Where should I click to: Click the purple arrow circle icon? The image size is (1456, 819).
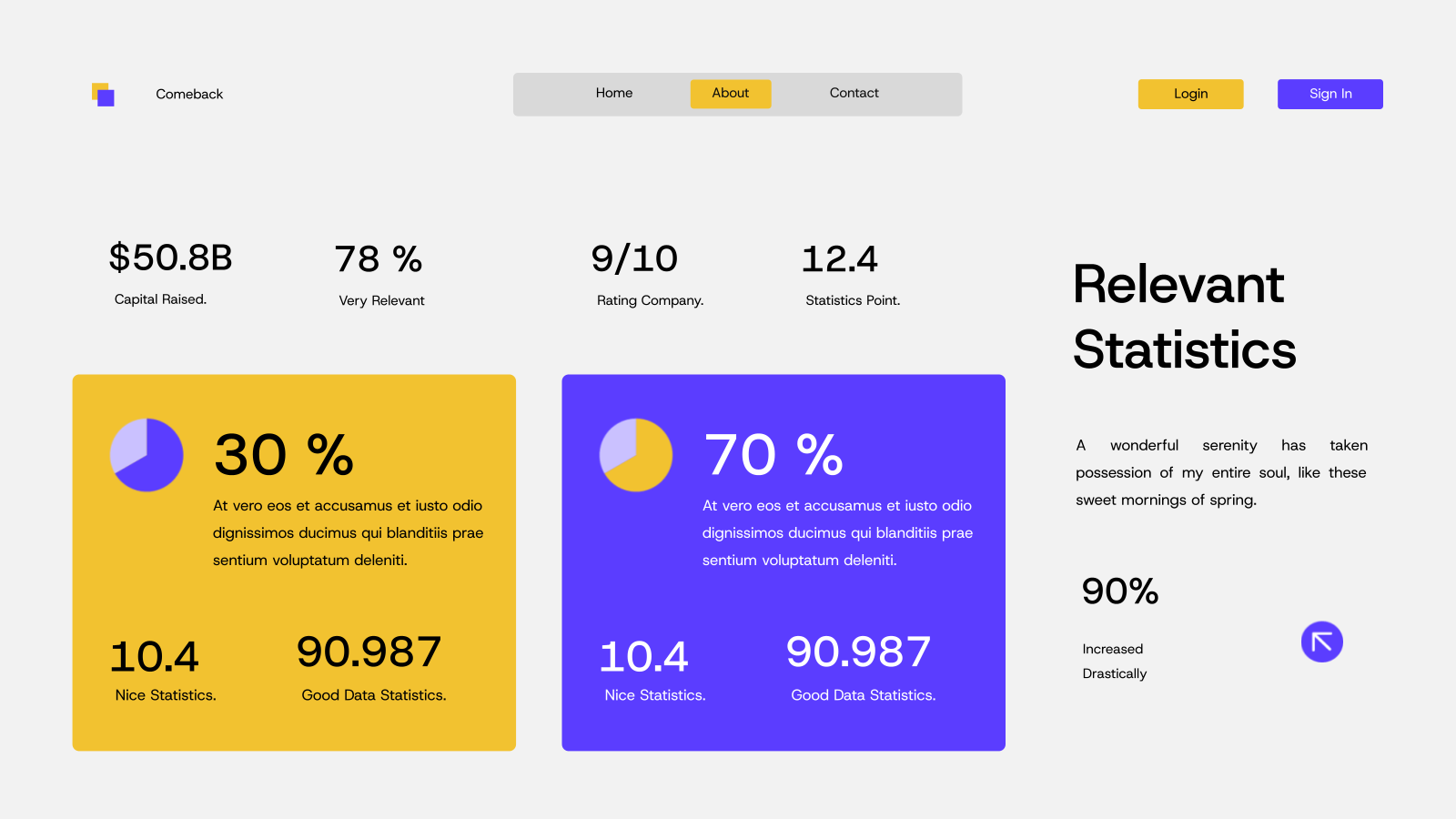tap(1322, 642)
